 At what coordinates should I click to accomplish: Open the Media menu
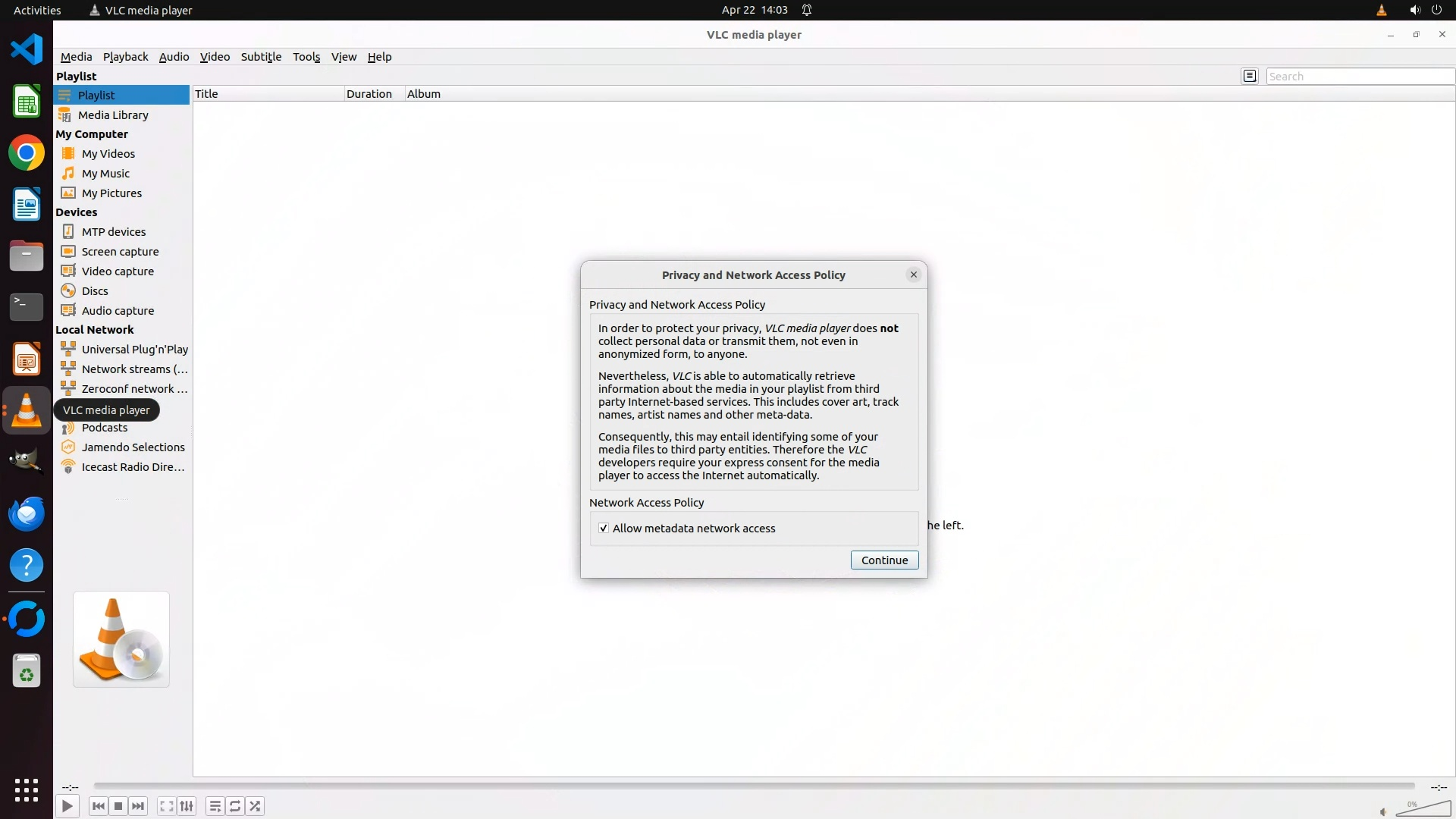tap(76, 57)
